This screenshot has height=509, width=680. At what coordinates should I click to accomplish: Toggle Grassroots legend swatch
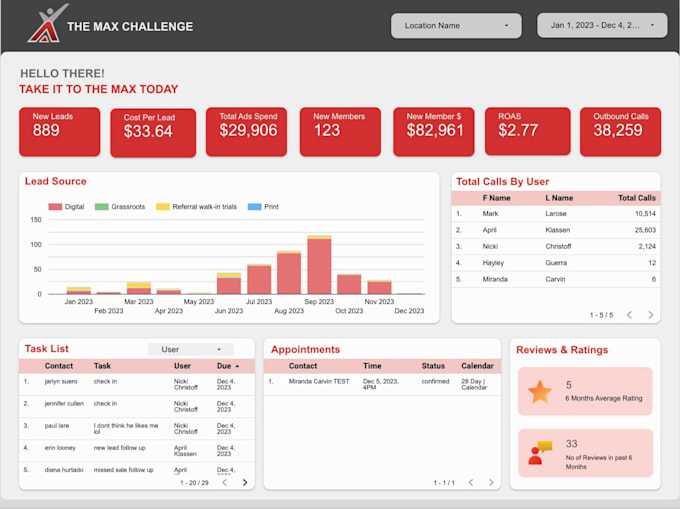pyautogui.click(x=101, y=207)
